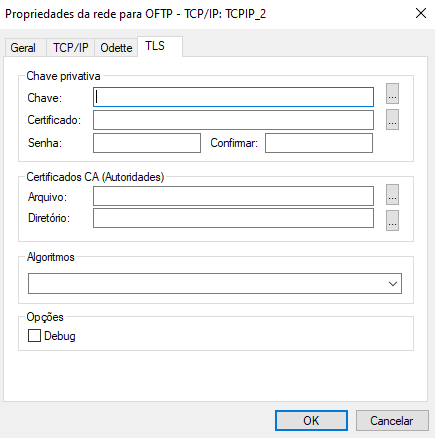435x438 pixels.
Task: Click the Senha password field
Action: (147, 143)
